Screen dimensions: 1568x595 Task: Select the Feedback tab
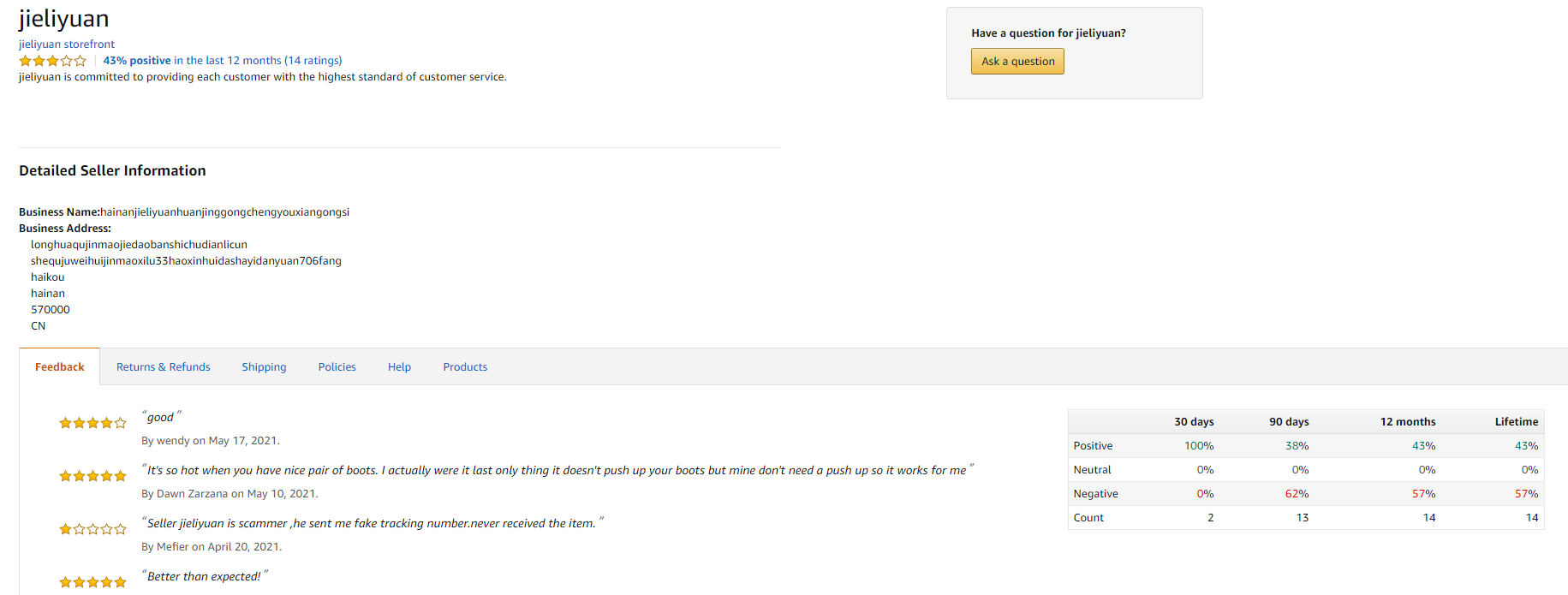point(60,367)
